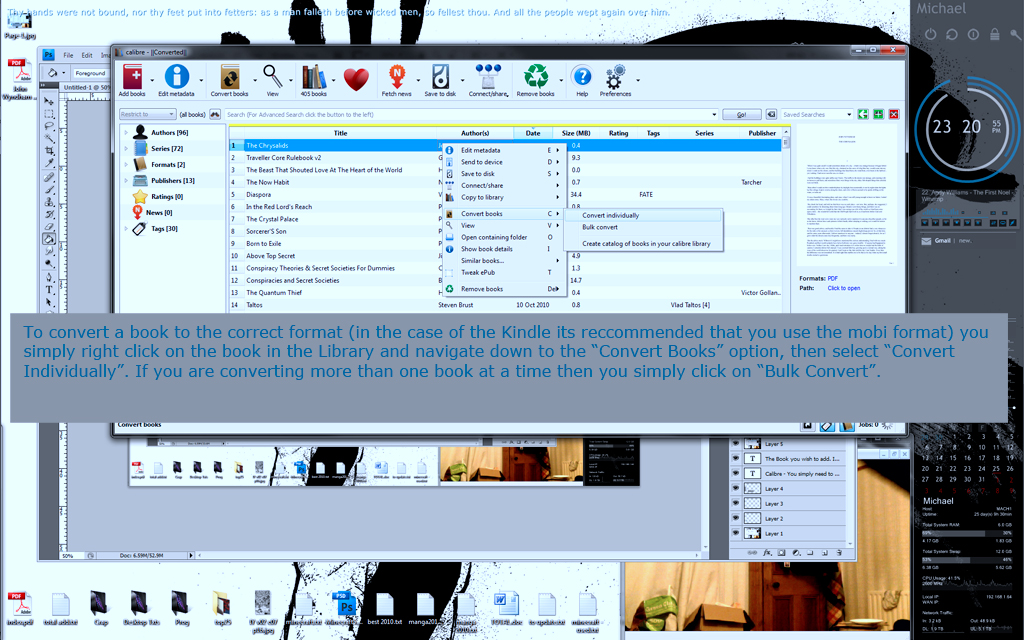Select the Magic Wand tool in Photoshop
The width and height of the screenshot is (1024, 640).
(49, 138)
